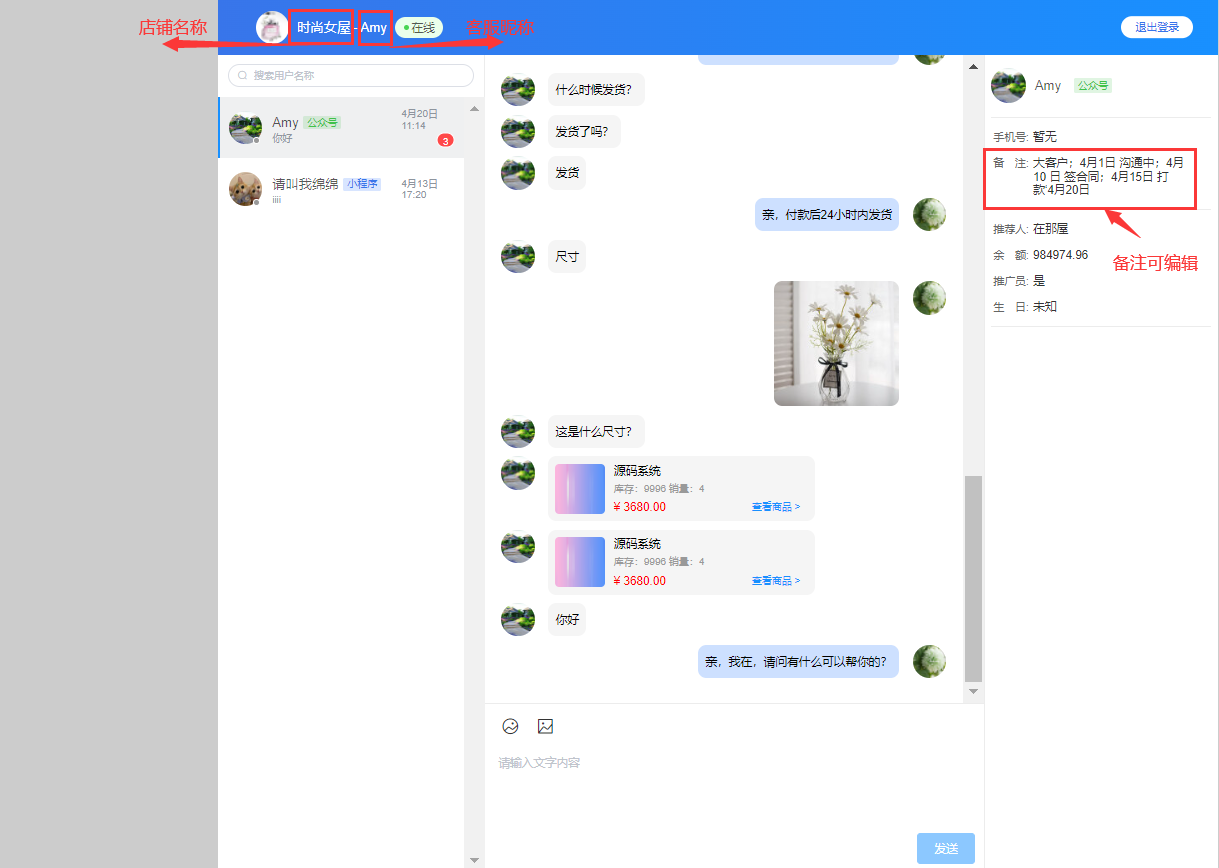
Task: Open the 请叫我绵绵 conversation
Action: (340, 189)
